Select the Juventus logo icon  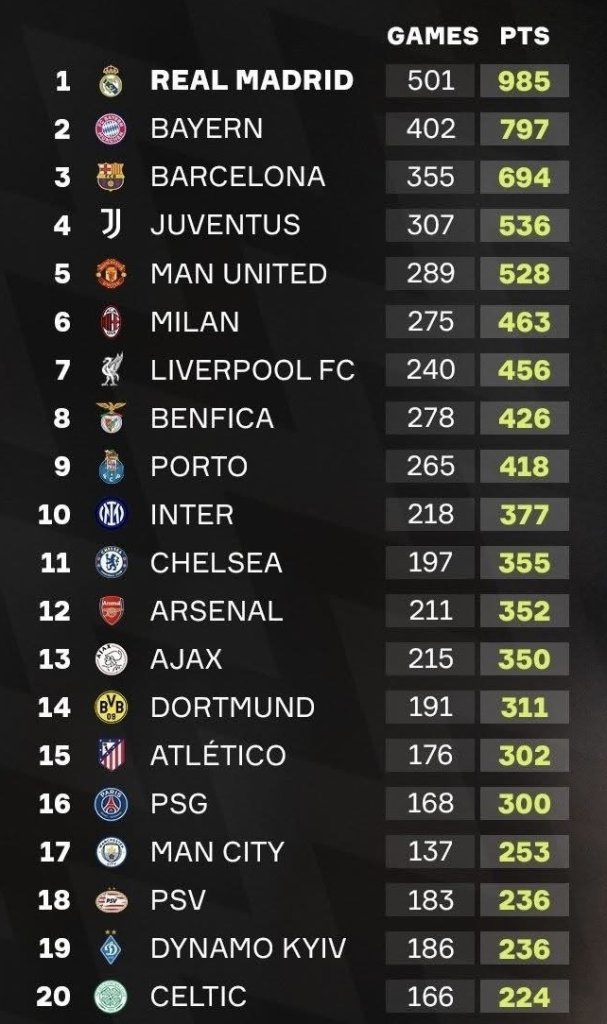pos(111,225)
